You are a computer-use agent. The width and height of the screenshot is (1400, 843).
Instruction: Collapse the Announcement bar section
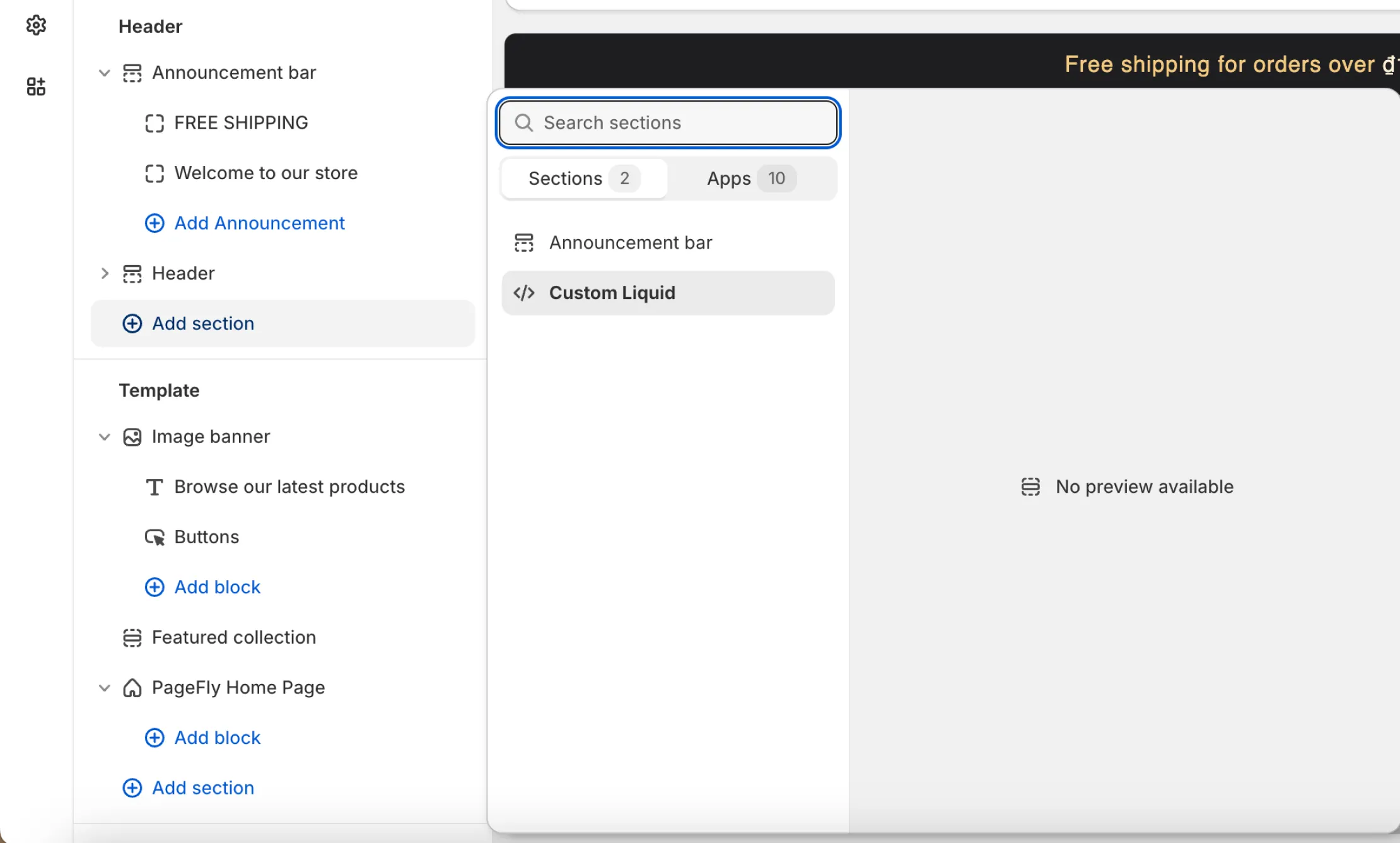105,73
